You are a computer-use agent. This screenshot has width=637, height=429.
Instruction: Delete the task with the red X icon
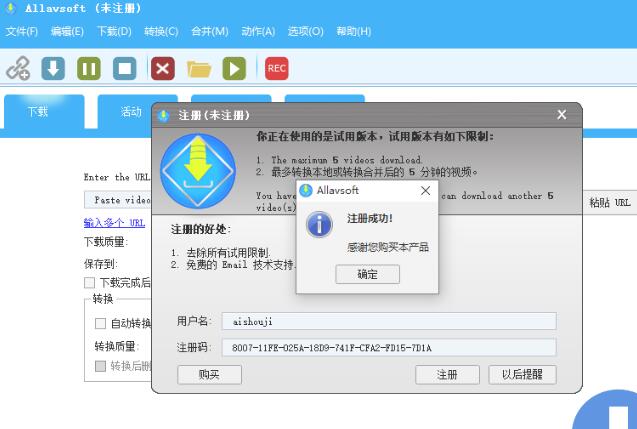163,68
